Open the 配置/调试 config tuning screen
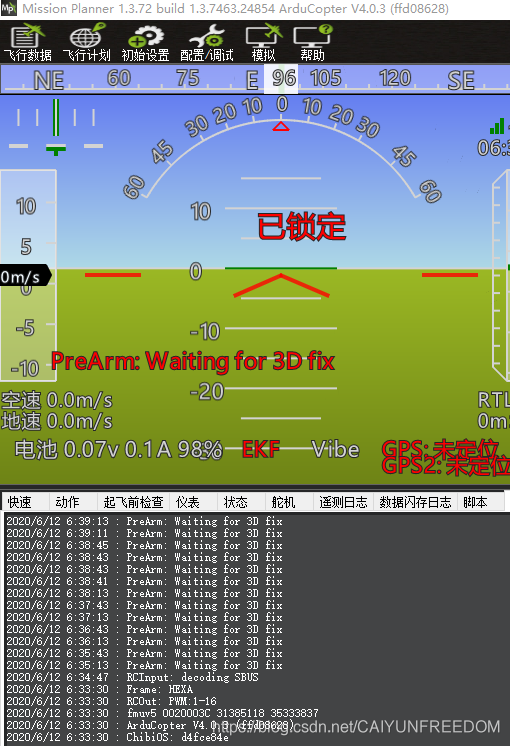 tap(207, 43)
